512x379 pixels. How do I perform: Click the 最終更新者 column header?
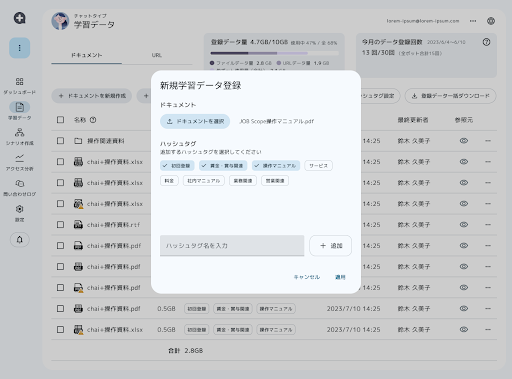413,120
